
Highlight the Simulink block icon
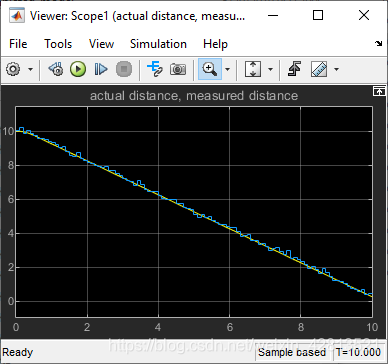(x=155, y=69)
